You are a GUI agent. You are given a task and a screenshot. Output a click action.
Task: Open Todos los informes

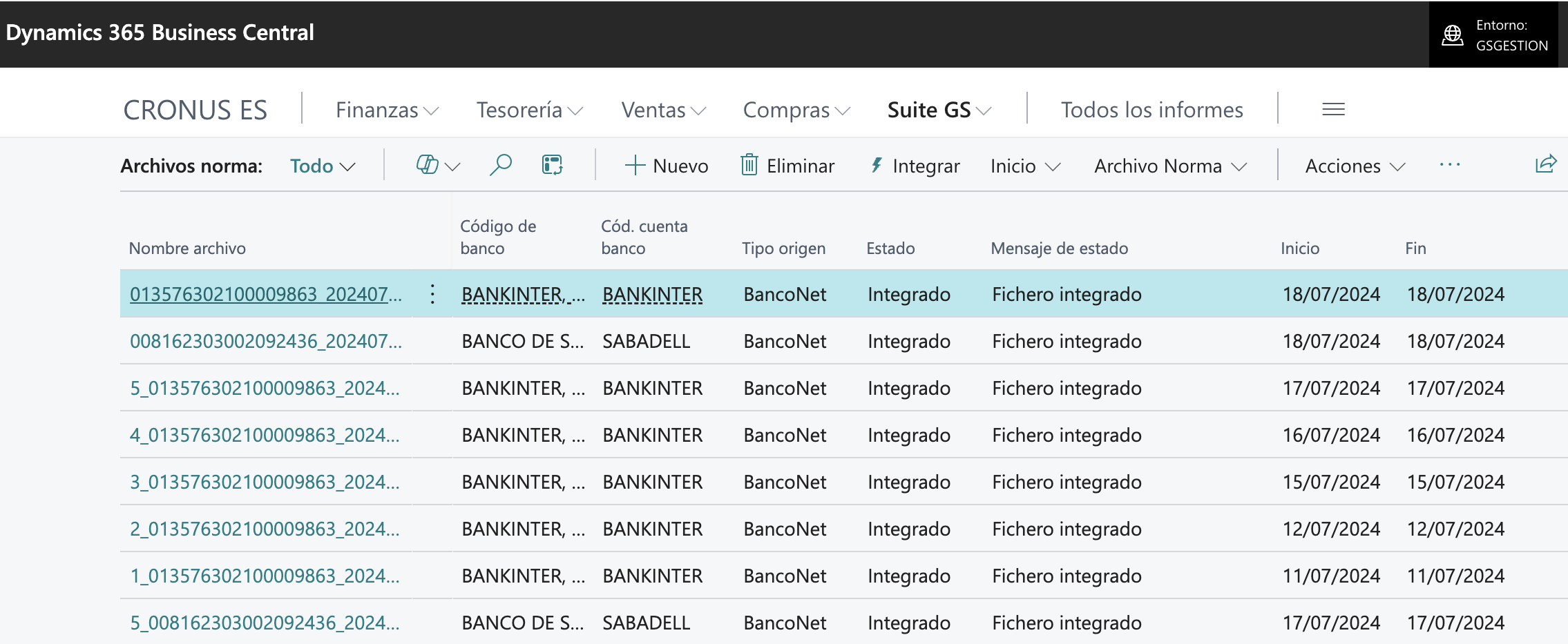click(1151, 110)
